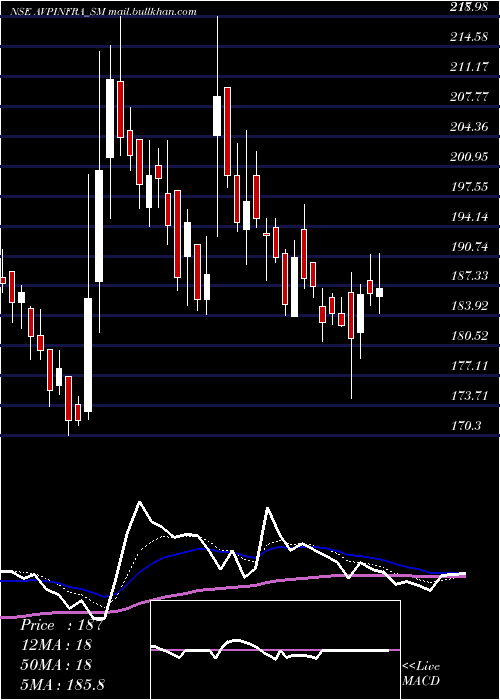
Task: Click the 197.55 price level label
Action: (x=469, y=187)
